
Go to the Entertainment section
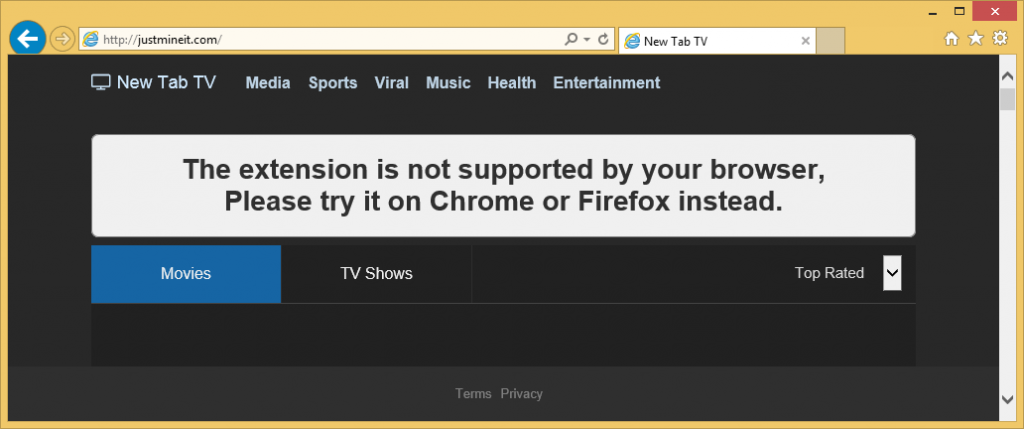pyautogui.click(x=606, y=83)
